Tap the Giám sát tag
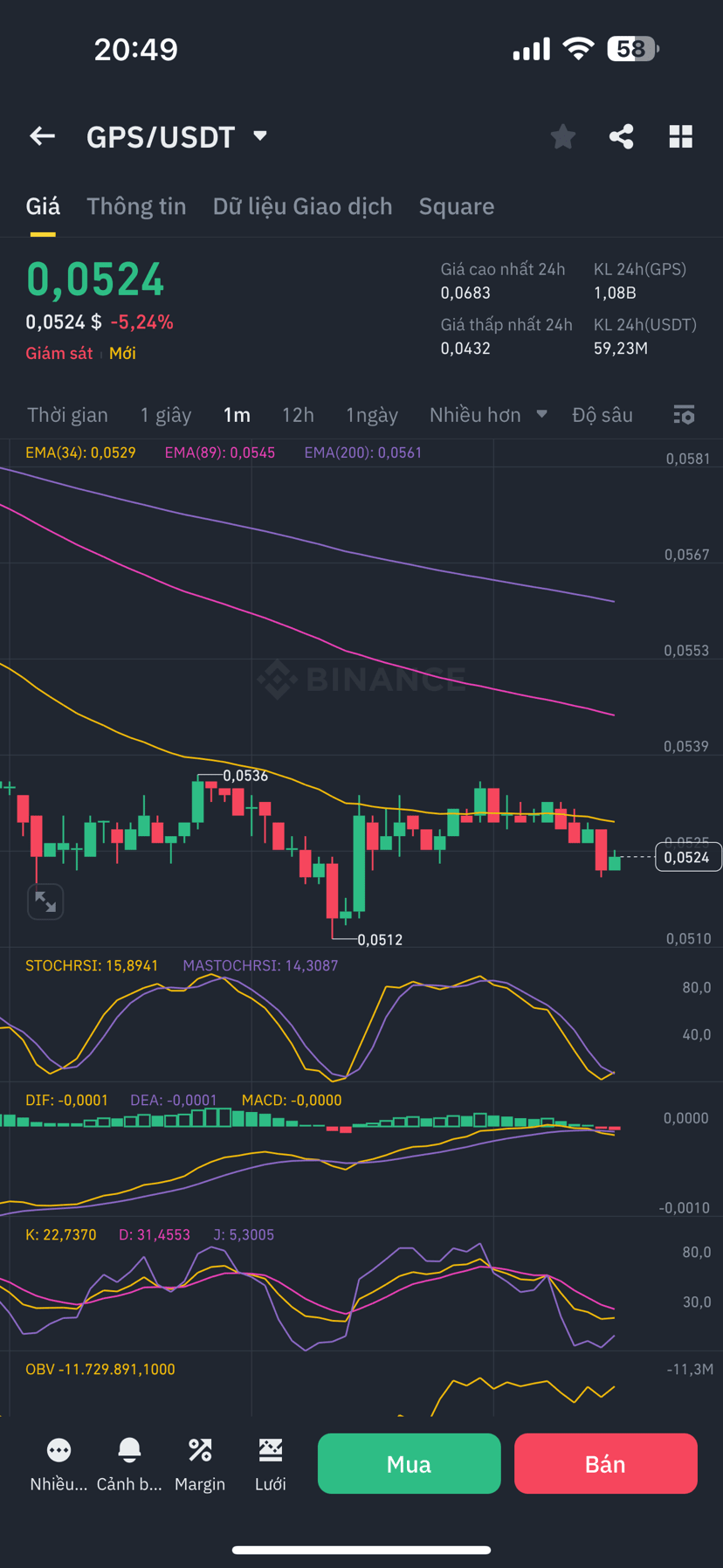This screenshot has width=723, height=1568. 59,354
